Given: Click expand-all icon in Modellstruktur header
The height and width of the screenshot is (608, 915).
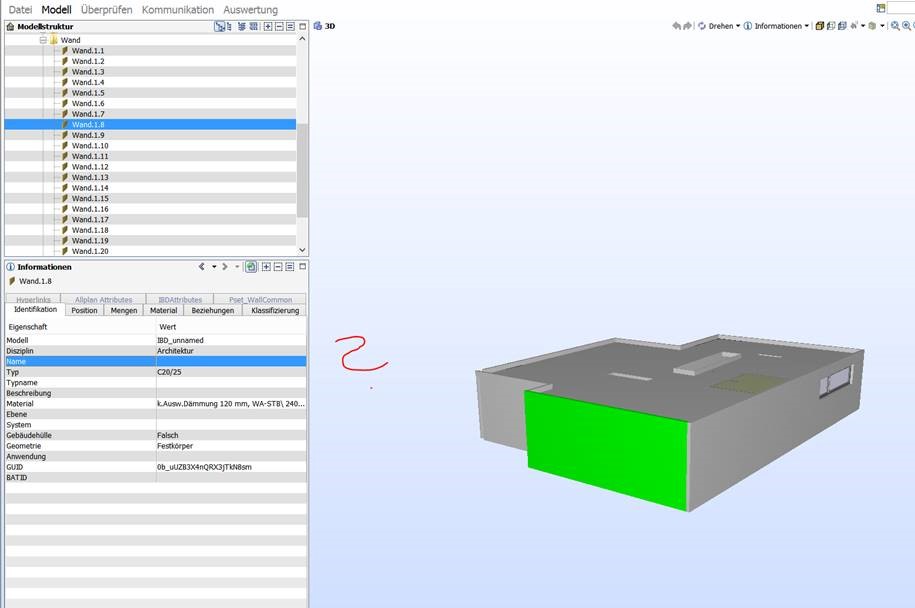Looking at the screenshot, I should coord(267,27).
